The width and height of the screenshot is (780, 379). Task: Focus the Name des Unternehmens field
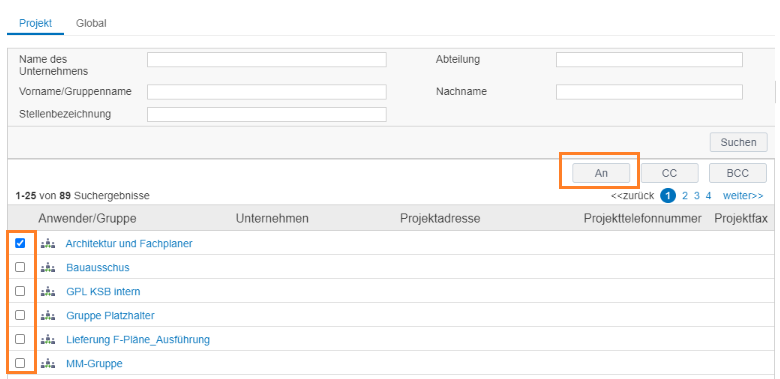point(267,60)
